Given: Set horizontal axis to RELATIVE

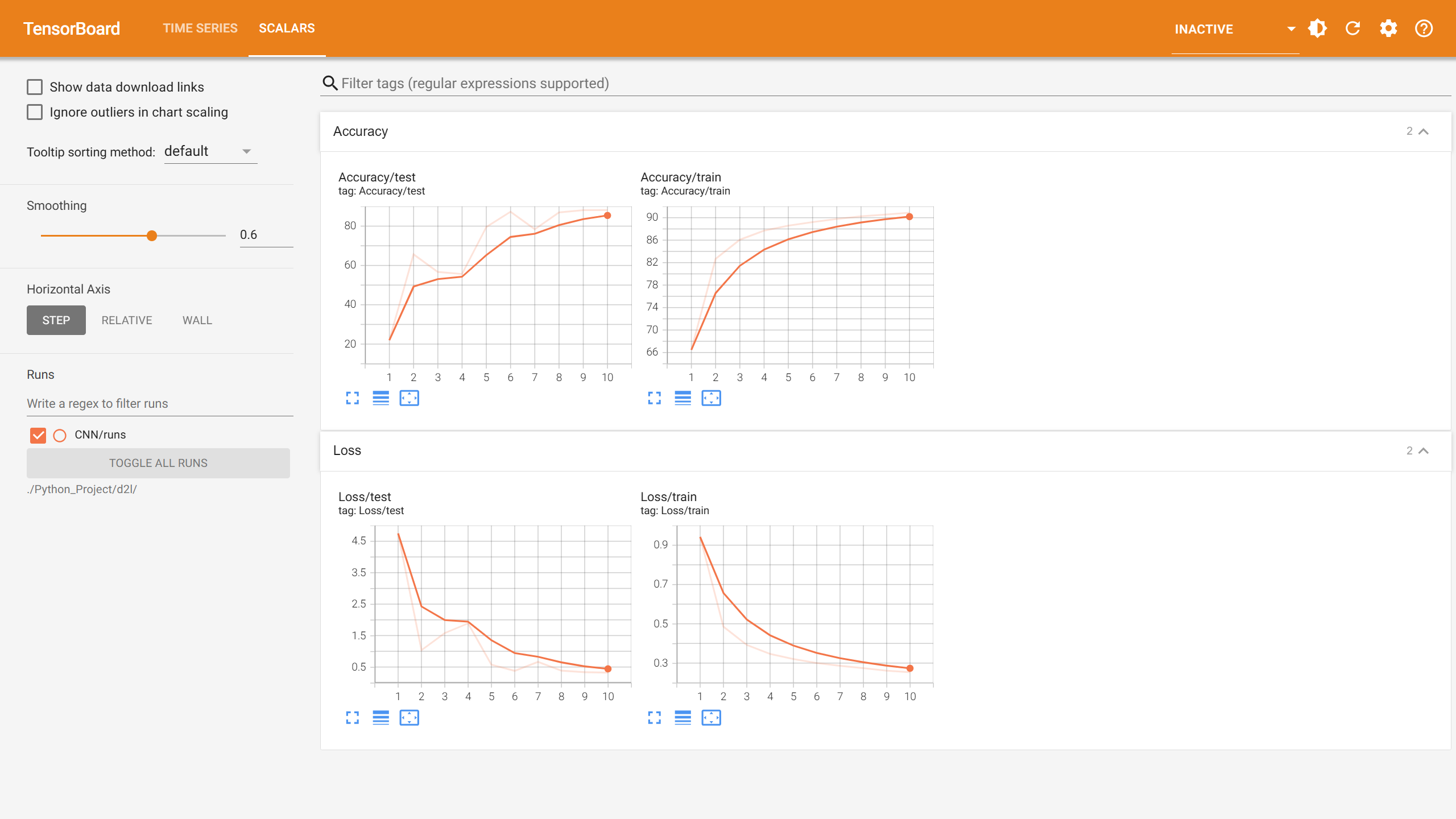Looking at the screenshot, I should 127,320.
